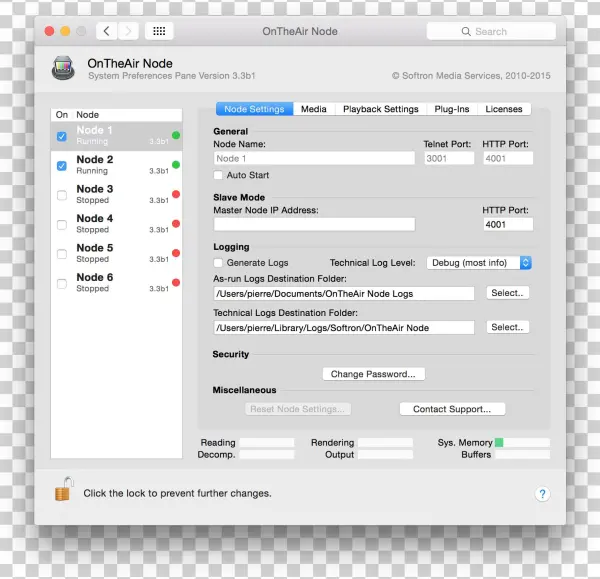Click the Rendering progress bar

tap(385, 443)
